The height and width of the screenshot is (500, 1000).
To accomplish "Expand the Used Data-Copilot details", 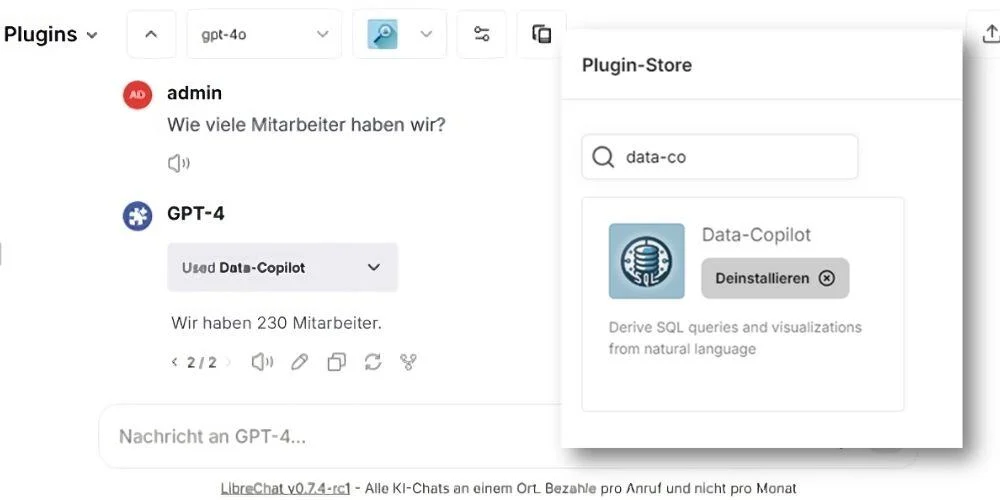I will tap(283, 267).
